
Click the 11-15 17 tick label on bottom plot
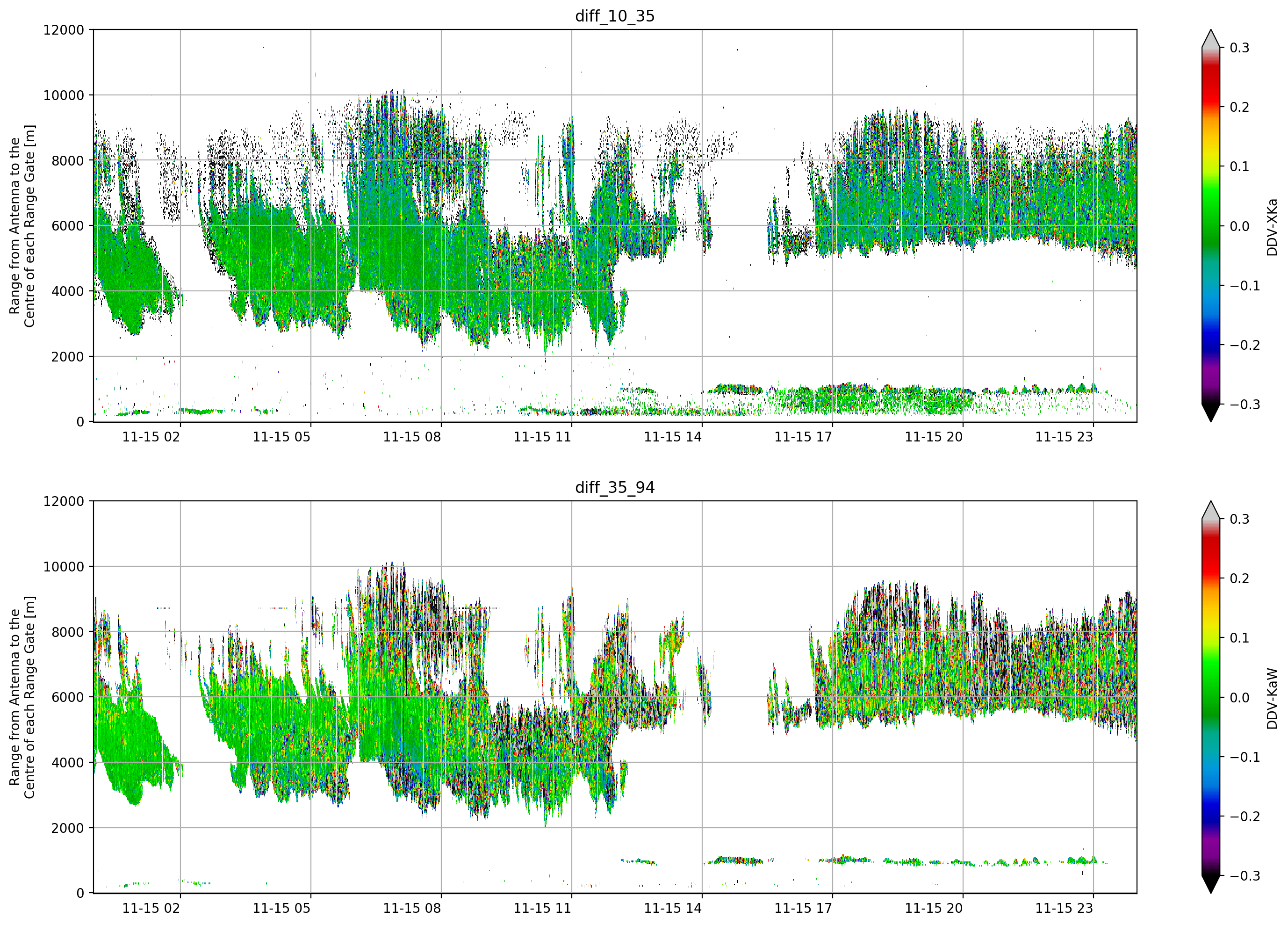coord(803,908)
